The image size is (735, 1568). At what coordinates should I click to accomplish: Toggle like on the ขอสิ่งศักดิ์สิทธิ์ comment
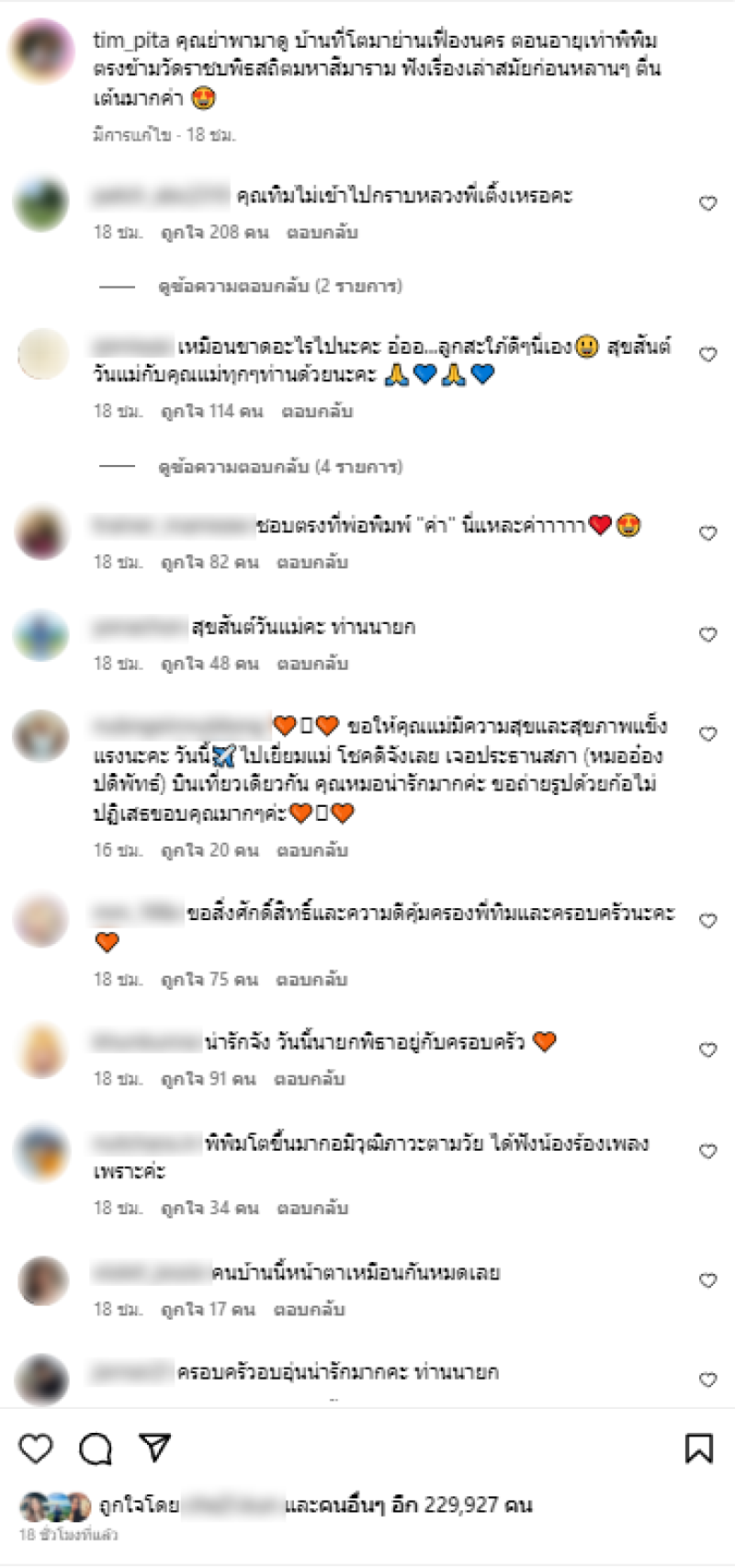coord(707,921)
